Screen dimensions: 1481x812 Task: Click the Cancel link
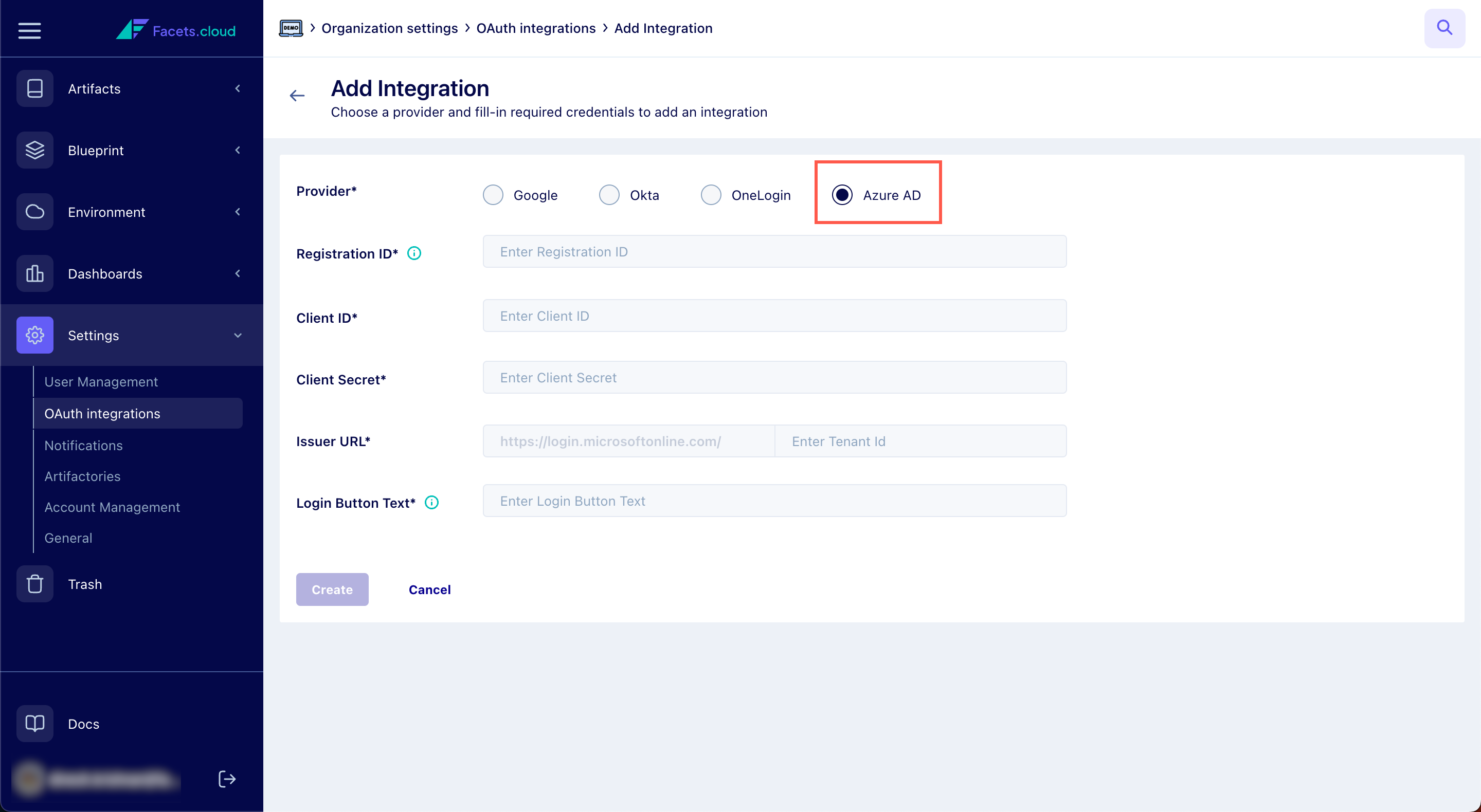point(429,589)
